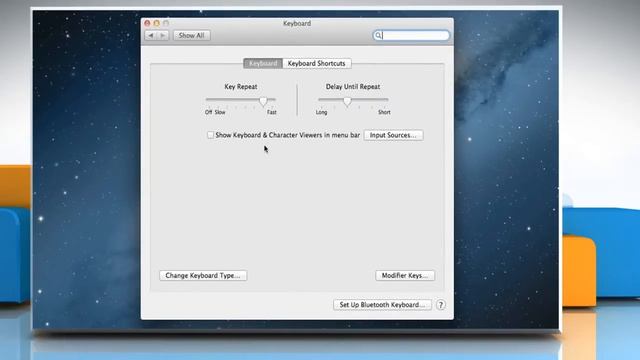Open help with the question mark button
This screenshot has height=360, width=640.
(x=441, y=305)
